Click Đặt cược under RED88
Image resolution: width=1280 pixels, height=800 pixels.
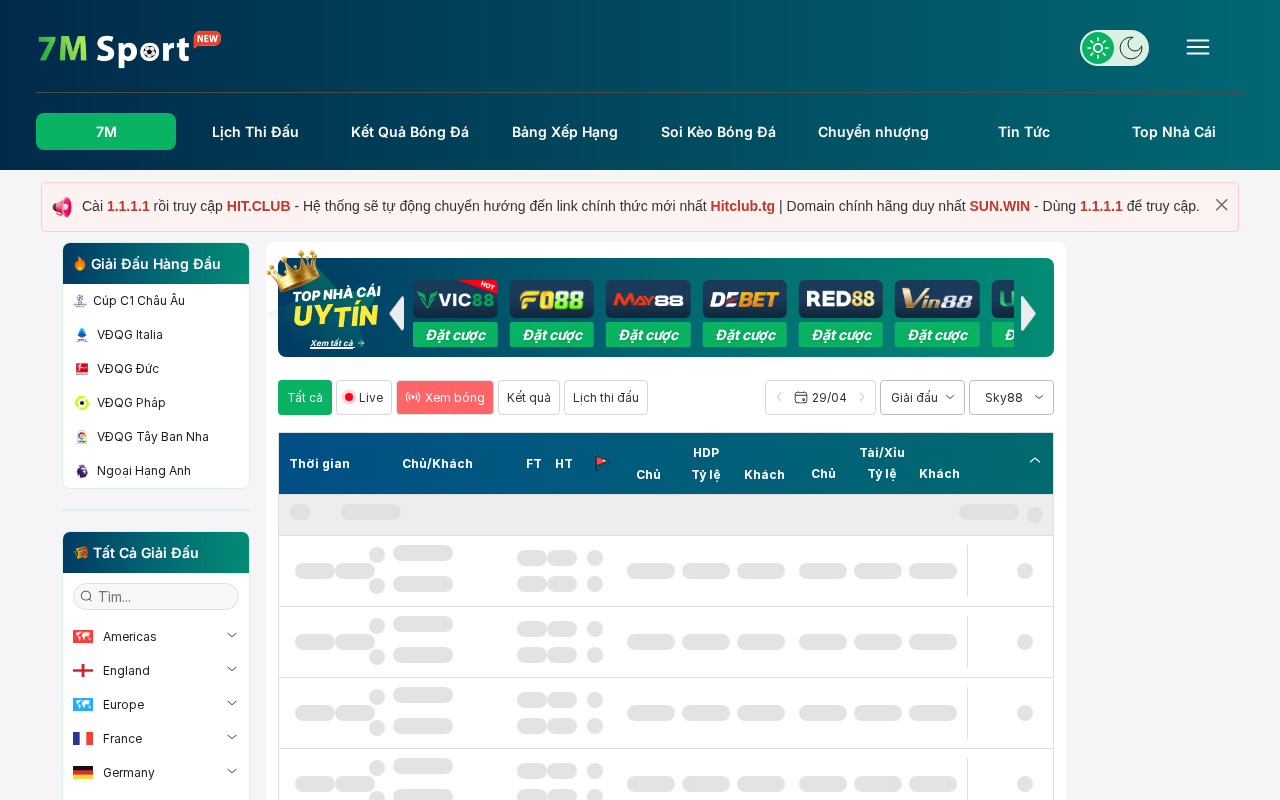point(841,335)
